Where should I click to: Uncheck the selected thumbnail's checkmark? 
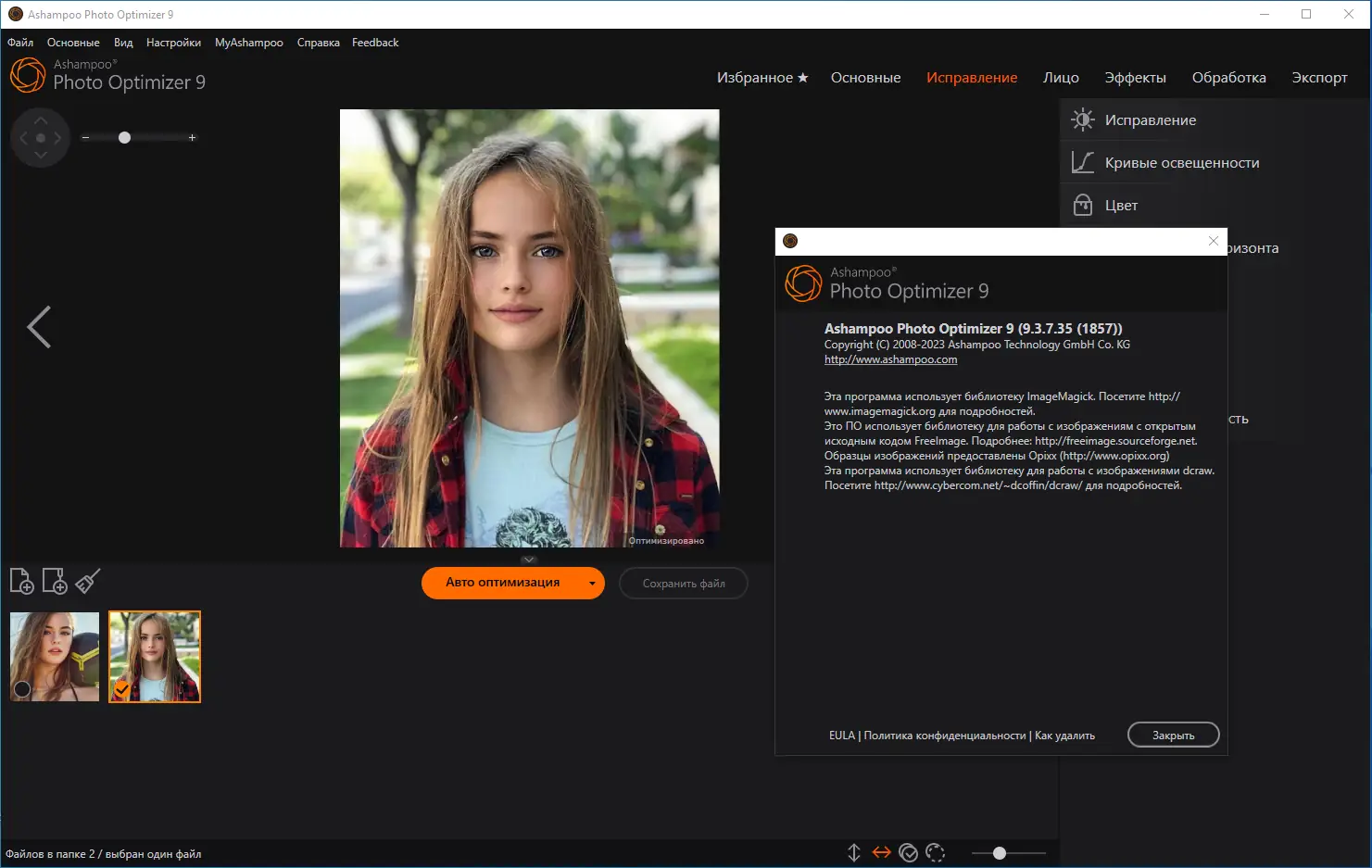[122, 689]
